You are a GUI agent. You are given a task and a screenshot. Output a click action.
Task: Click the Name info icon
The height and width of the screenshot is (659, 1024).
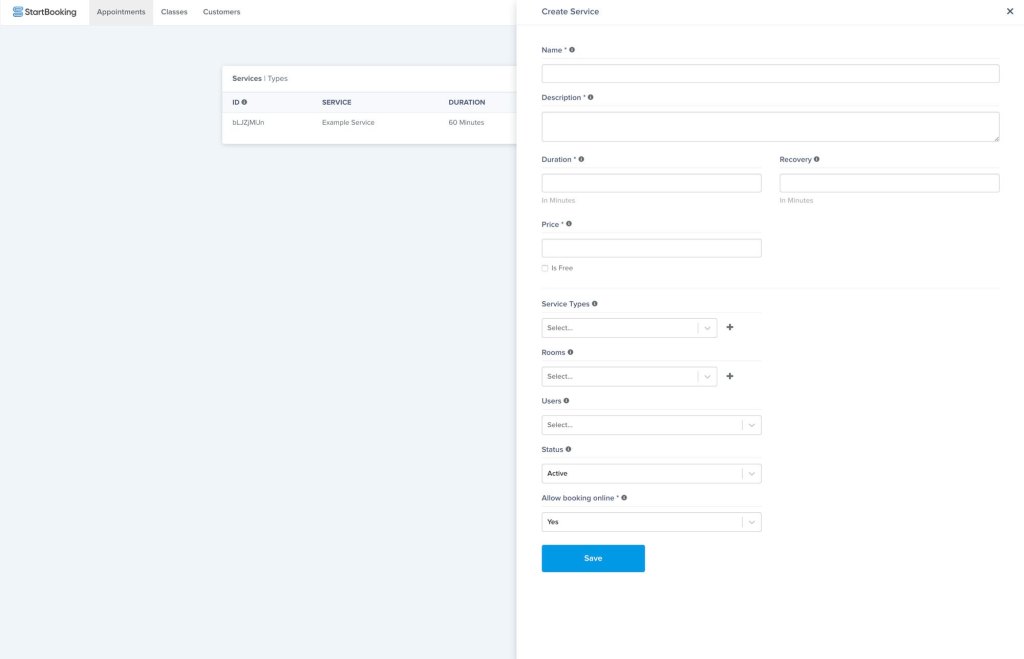coord(572,50)
